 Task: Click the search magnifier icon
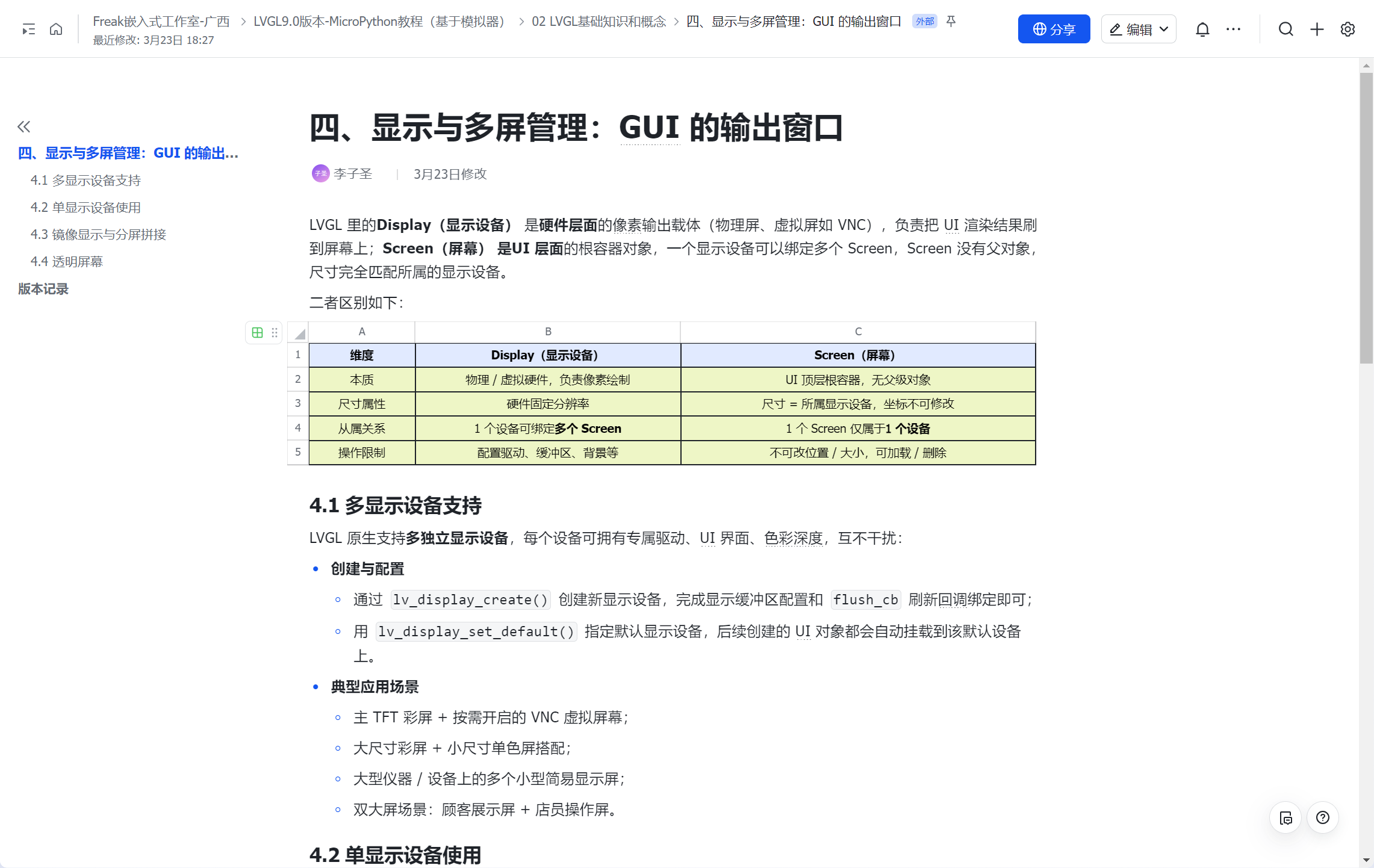click(x=1285, y=29)
